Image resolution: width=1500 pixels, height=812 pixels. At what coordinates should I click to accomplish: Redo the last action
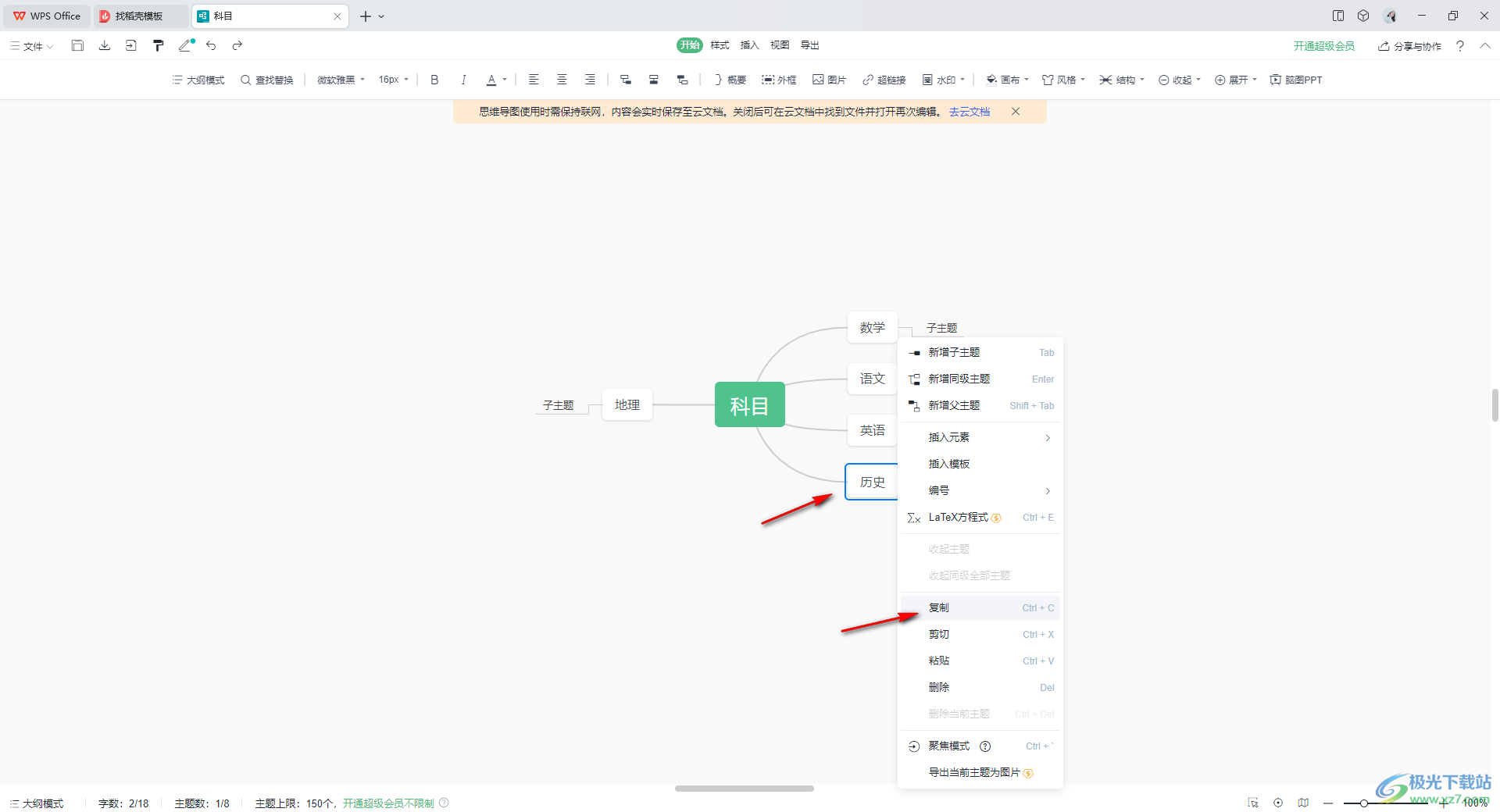click(237, 46)
